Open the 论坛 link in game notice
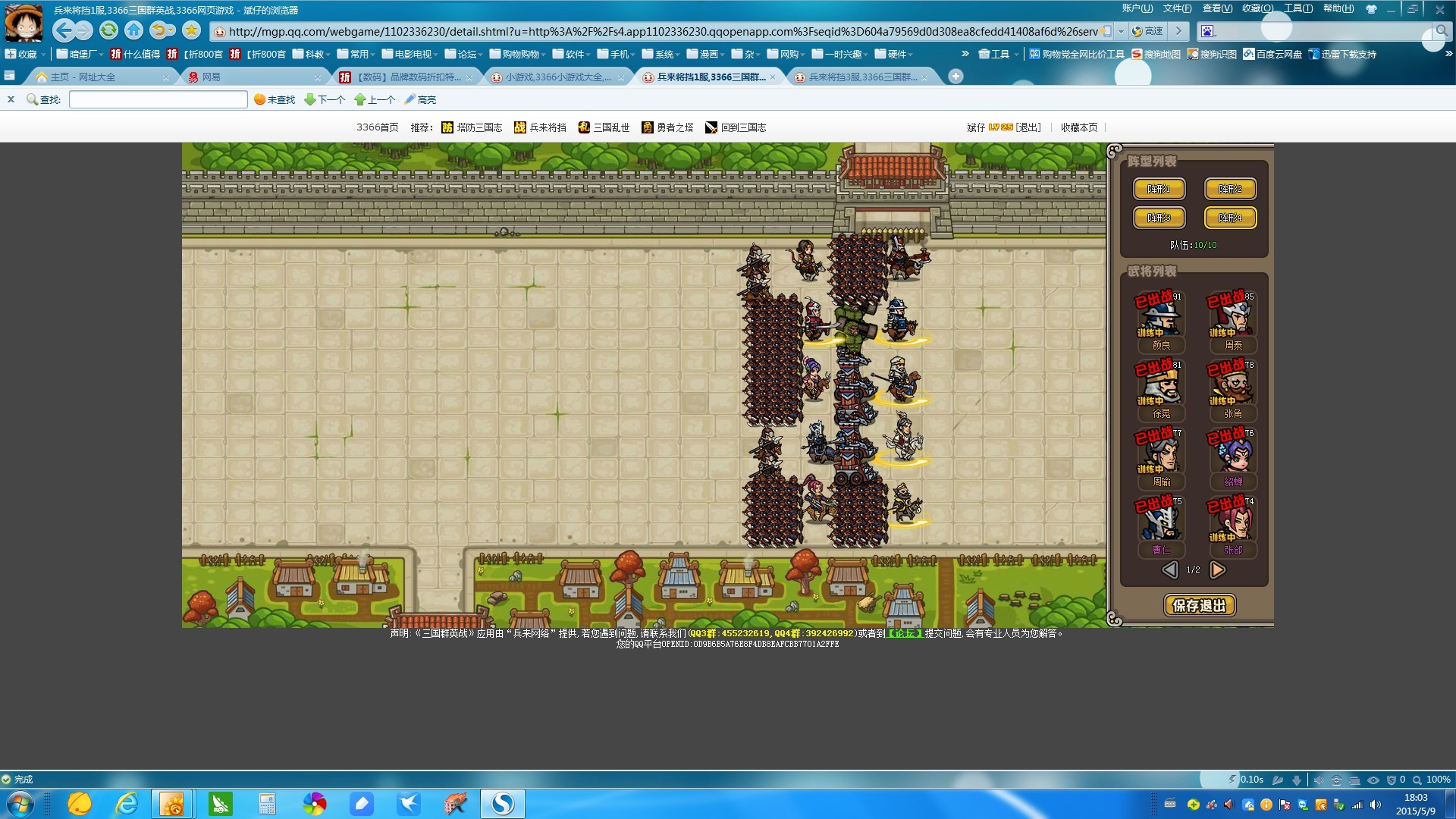The image size is (1456, 819). (905, 633)
